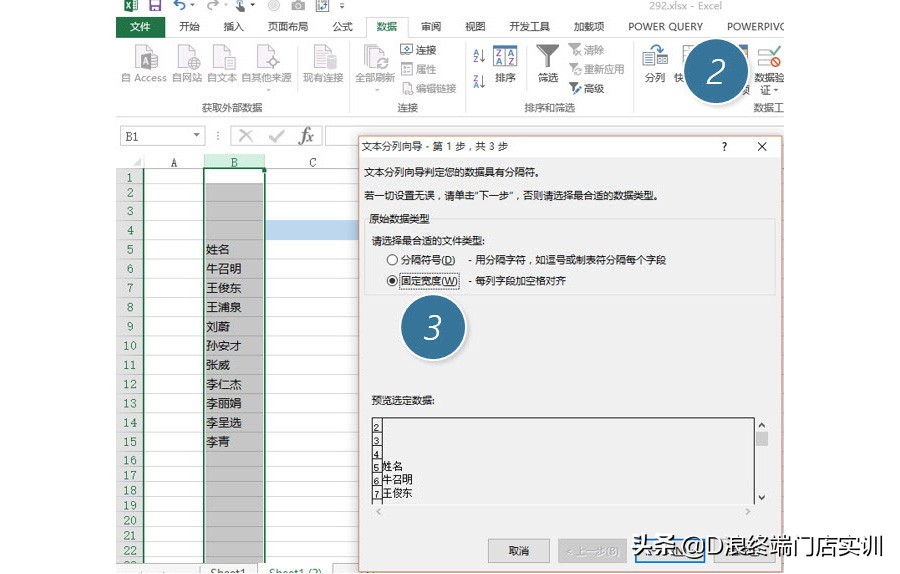Import data from text (自文本)
This screenshot has height=574, width=900.
[222, 64]
